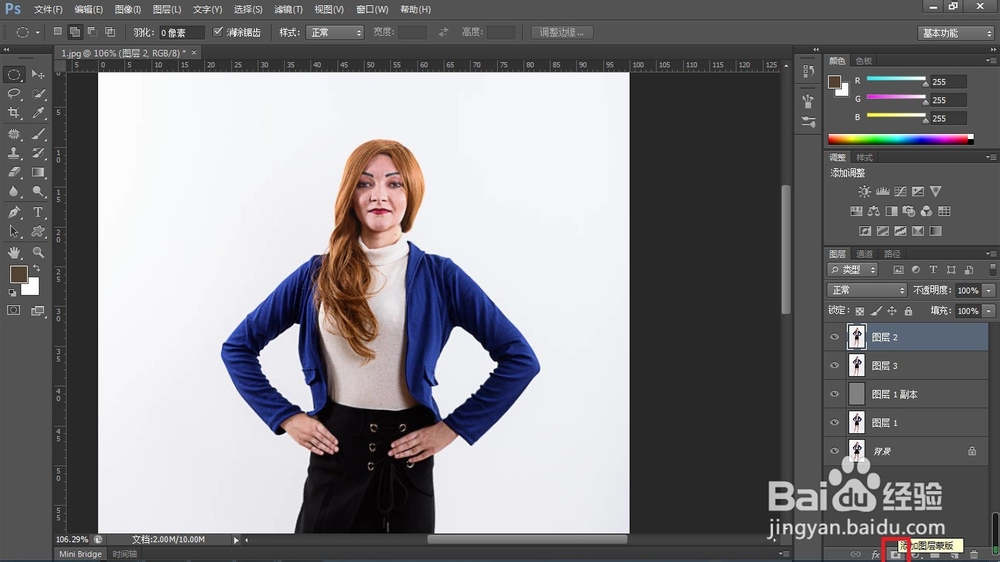Select the Clone Stamp tool
Viewport: 1000px width, 562px height.
(13, 153)
